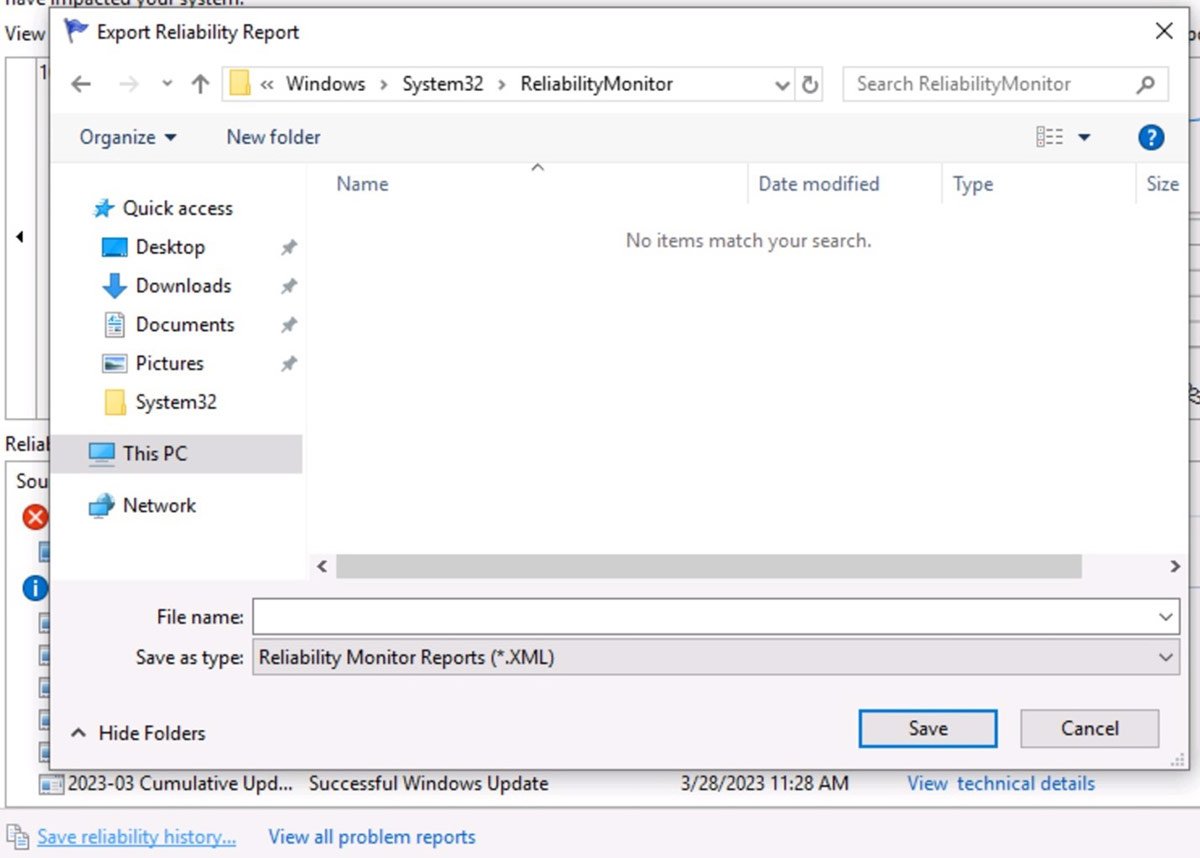Screen dimensions: 1200x858
Task: Refresh the ReliabilityMonitor folder view
Action: tap(811, 85)
